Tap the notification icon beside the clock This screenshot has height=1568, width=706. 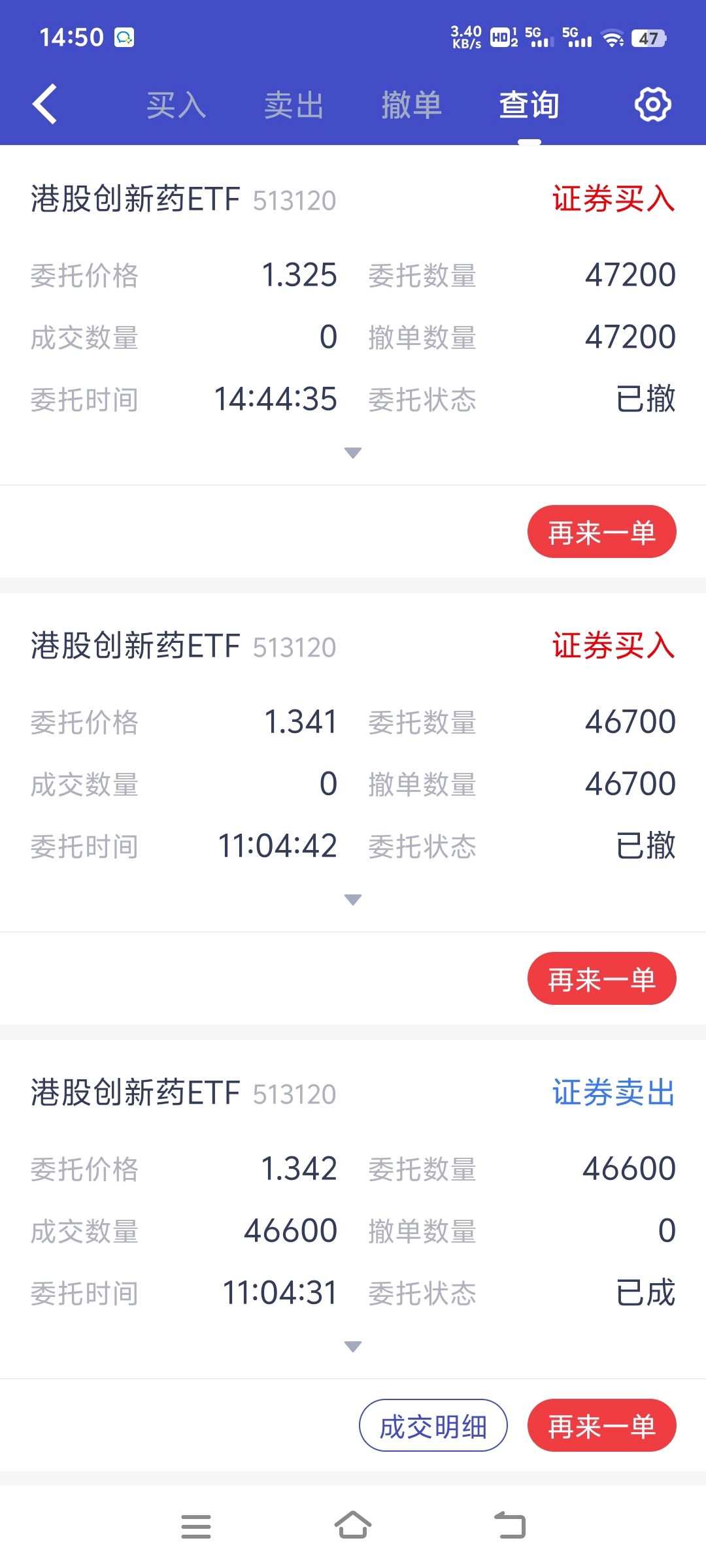point(124,37)
